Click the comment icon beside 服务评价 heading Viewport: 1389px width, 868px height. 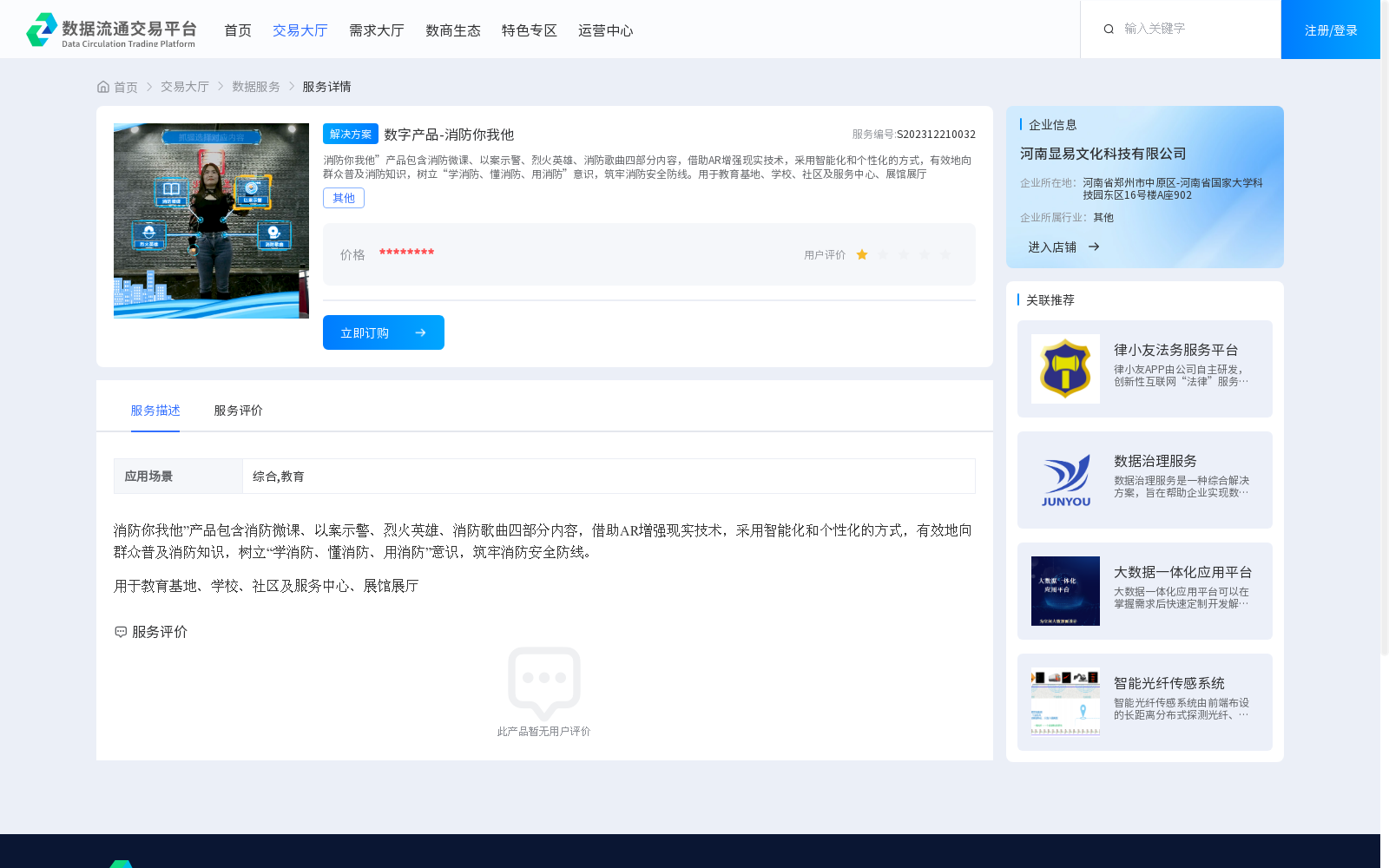(121, 632)
